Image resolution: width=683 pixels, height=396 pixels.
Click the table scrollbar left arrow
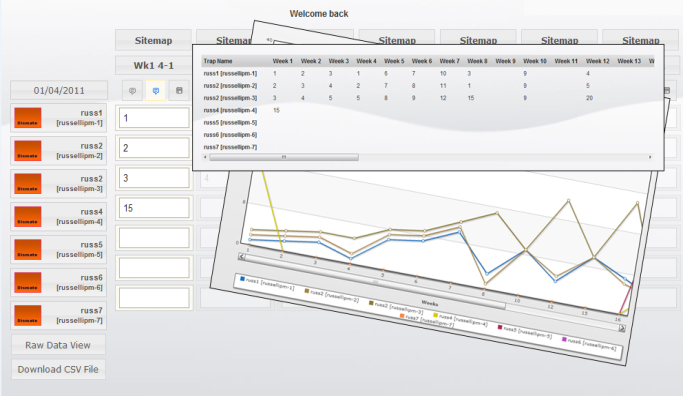(x=206, y=157)
